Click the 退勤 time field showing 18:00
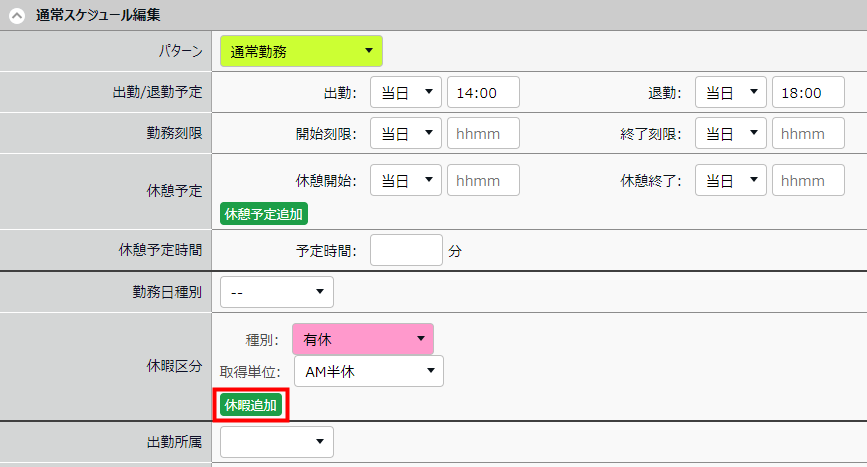Viewport: 867px width, 467px height. (808, 93)
